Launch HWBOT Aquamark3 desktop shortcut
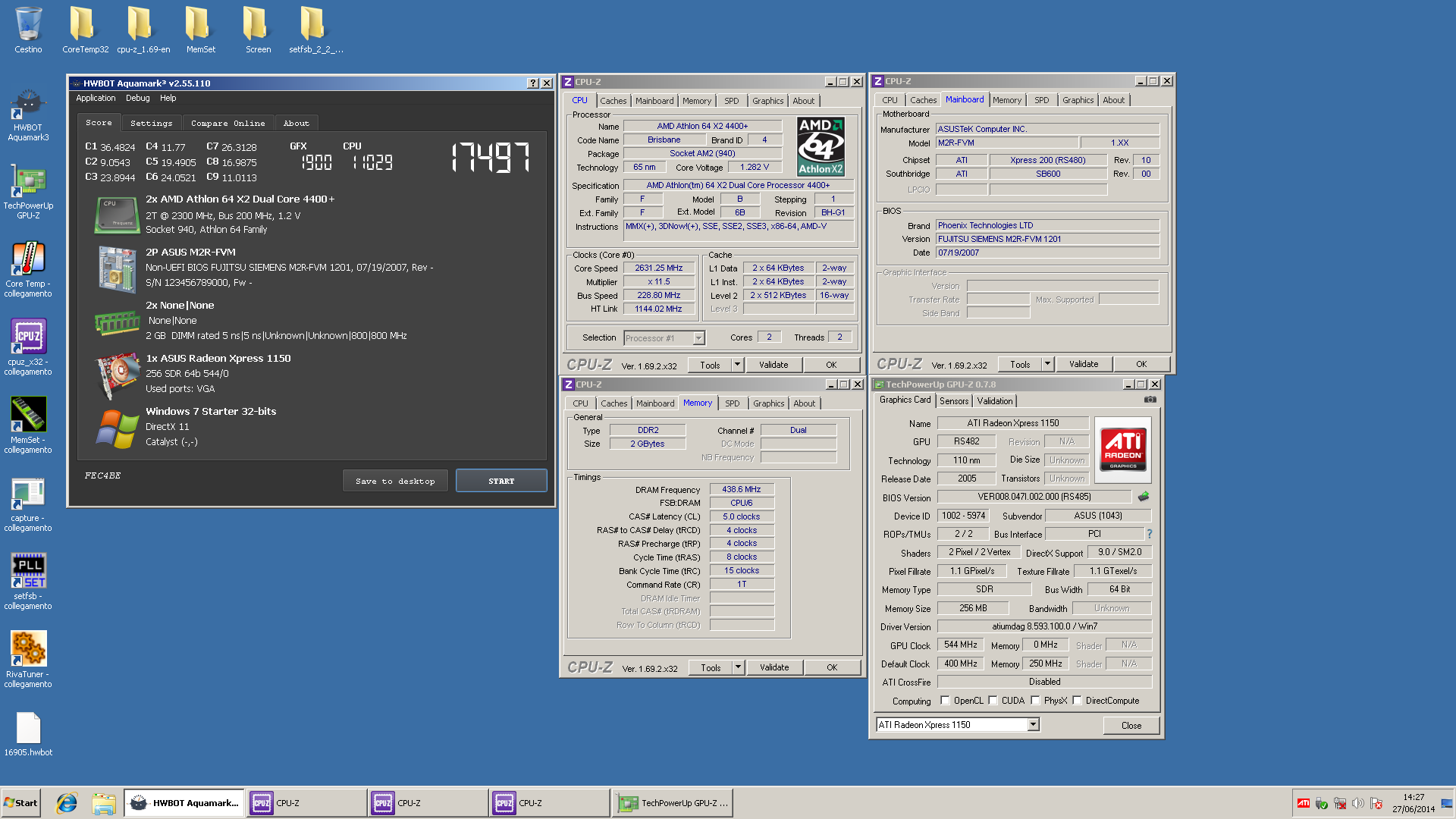This screenshot has width=1456, height=819. tap(28, 115)
